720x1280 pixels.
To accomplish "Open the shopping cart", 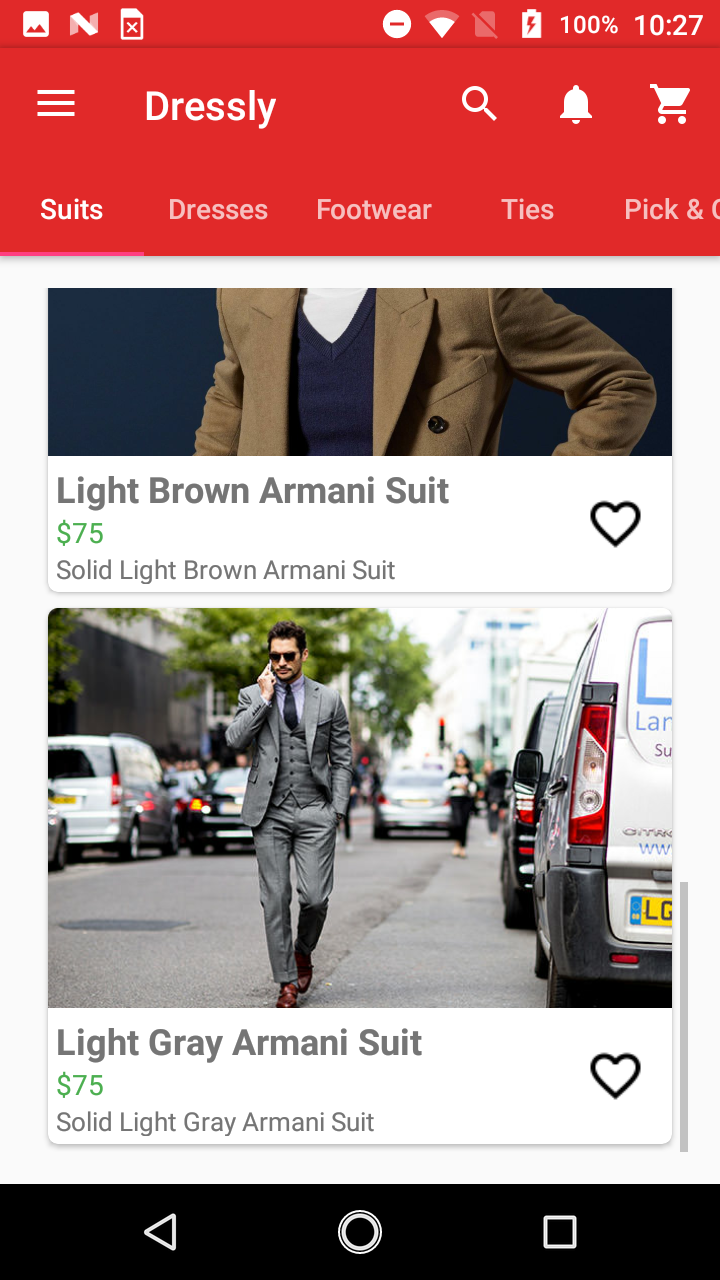I will click(671, 104).
